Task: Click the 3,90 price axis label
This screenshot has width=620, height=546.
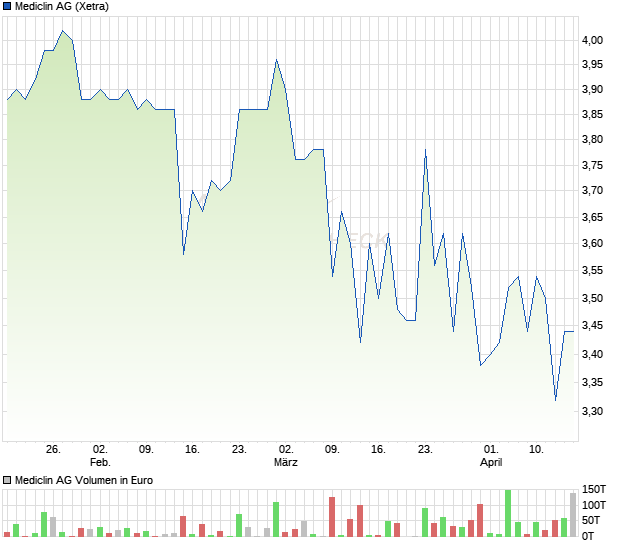Action: click(592, 89)
